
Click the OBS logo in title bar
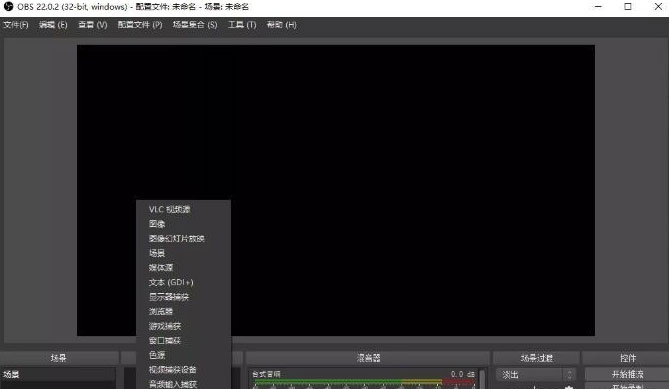(x=8, y=6)
